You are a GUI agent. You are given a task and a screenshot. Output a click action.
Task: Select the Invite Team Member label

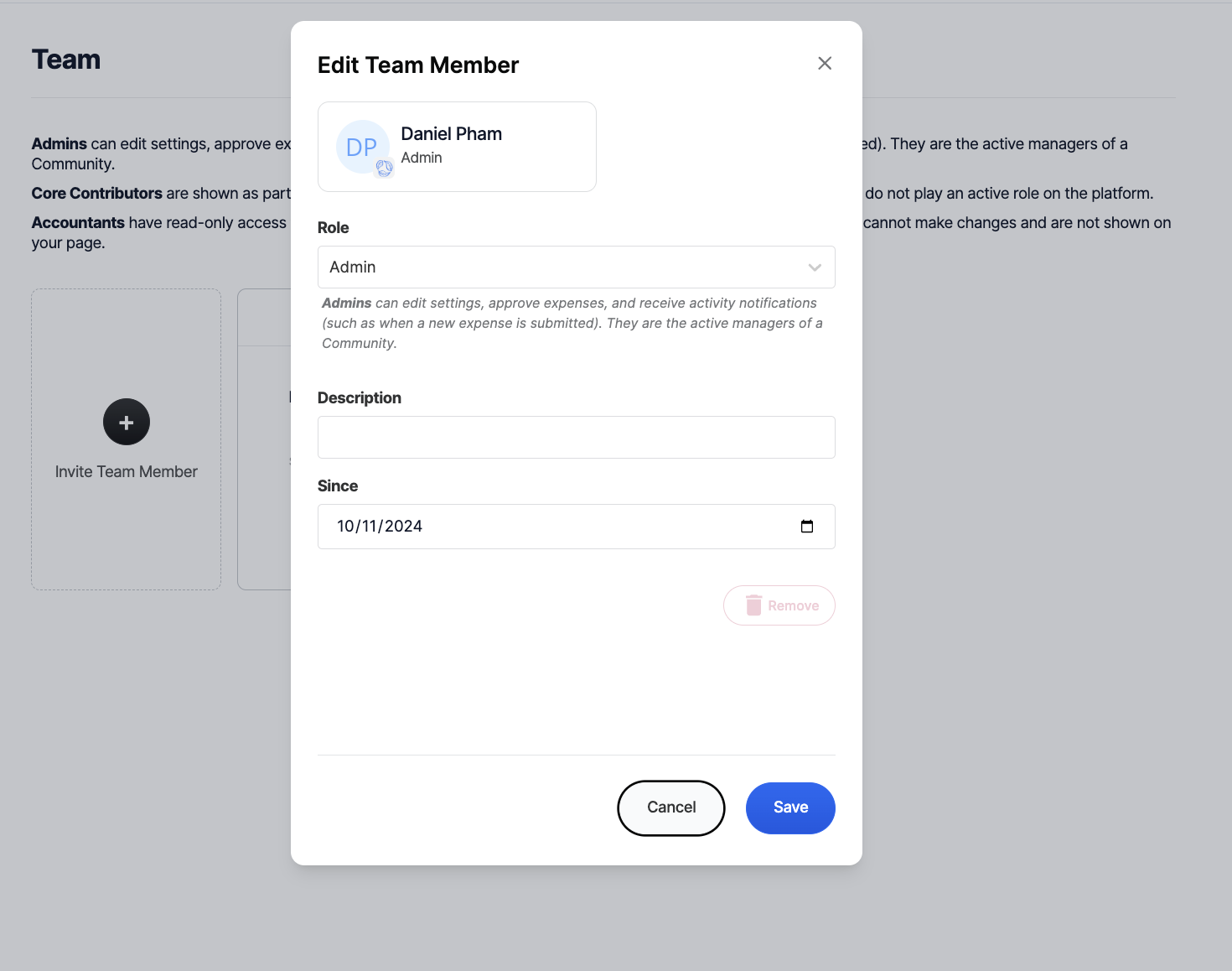(x=127, y=472)
